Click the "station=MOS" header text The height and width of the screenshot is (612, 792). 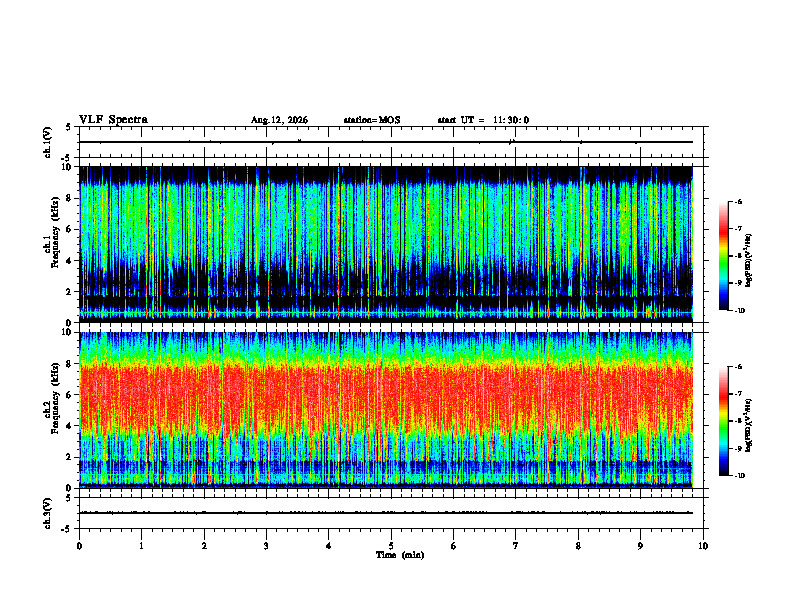click(372, 120)
